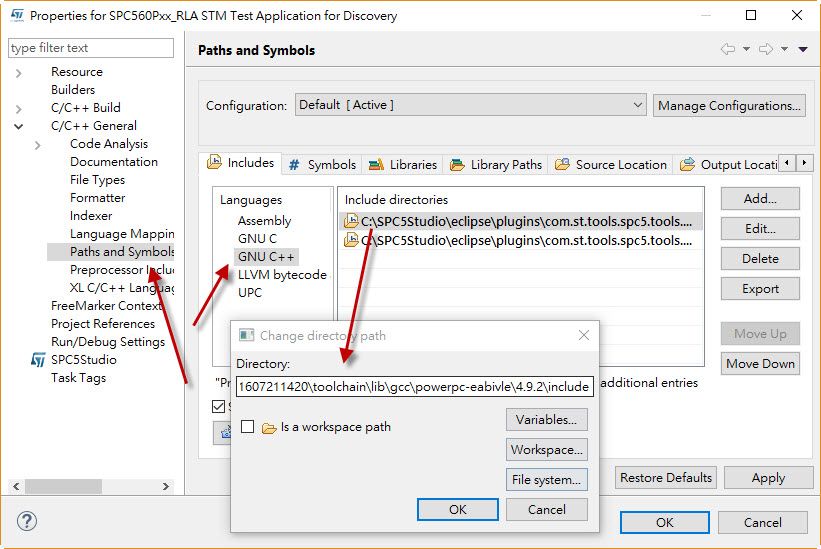Select Builders in the tree
The height and width of the screenshot is (549, 821).
click(x=73, y=89)
